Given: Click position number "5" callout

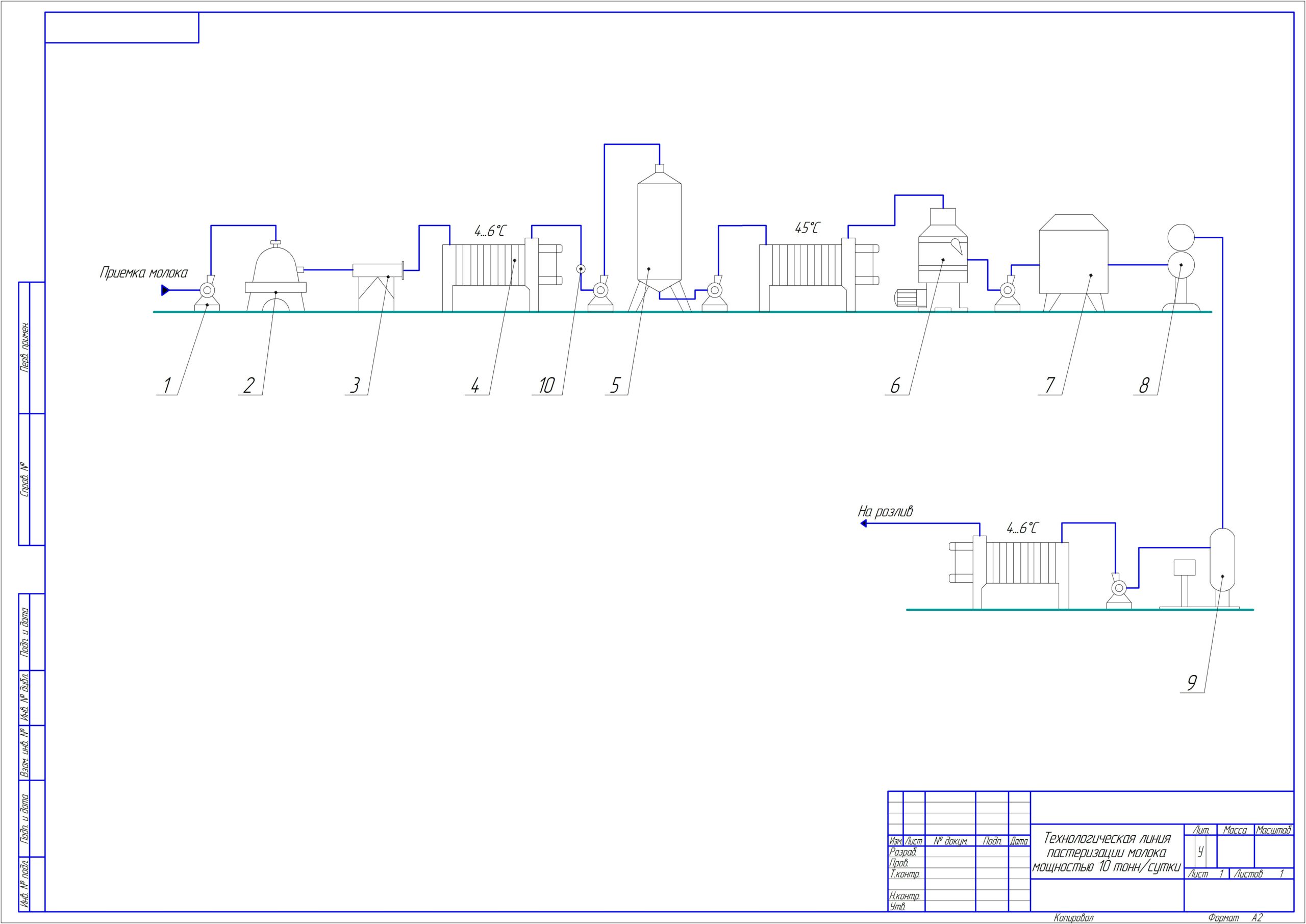Looking at the screenshot, I should pyautogui.click(x=615, y=386).
